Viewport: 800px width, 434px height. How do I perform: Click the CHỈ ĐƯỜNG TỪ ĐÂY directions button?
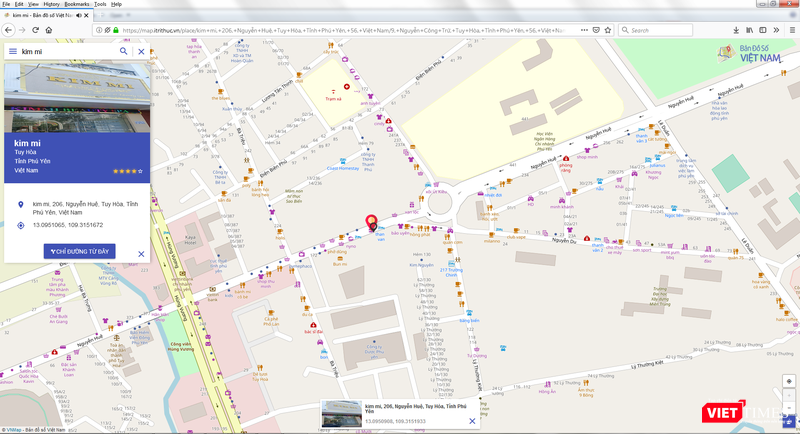(x=80, y=252)
